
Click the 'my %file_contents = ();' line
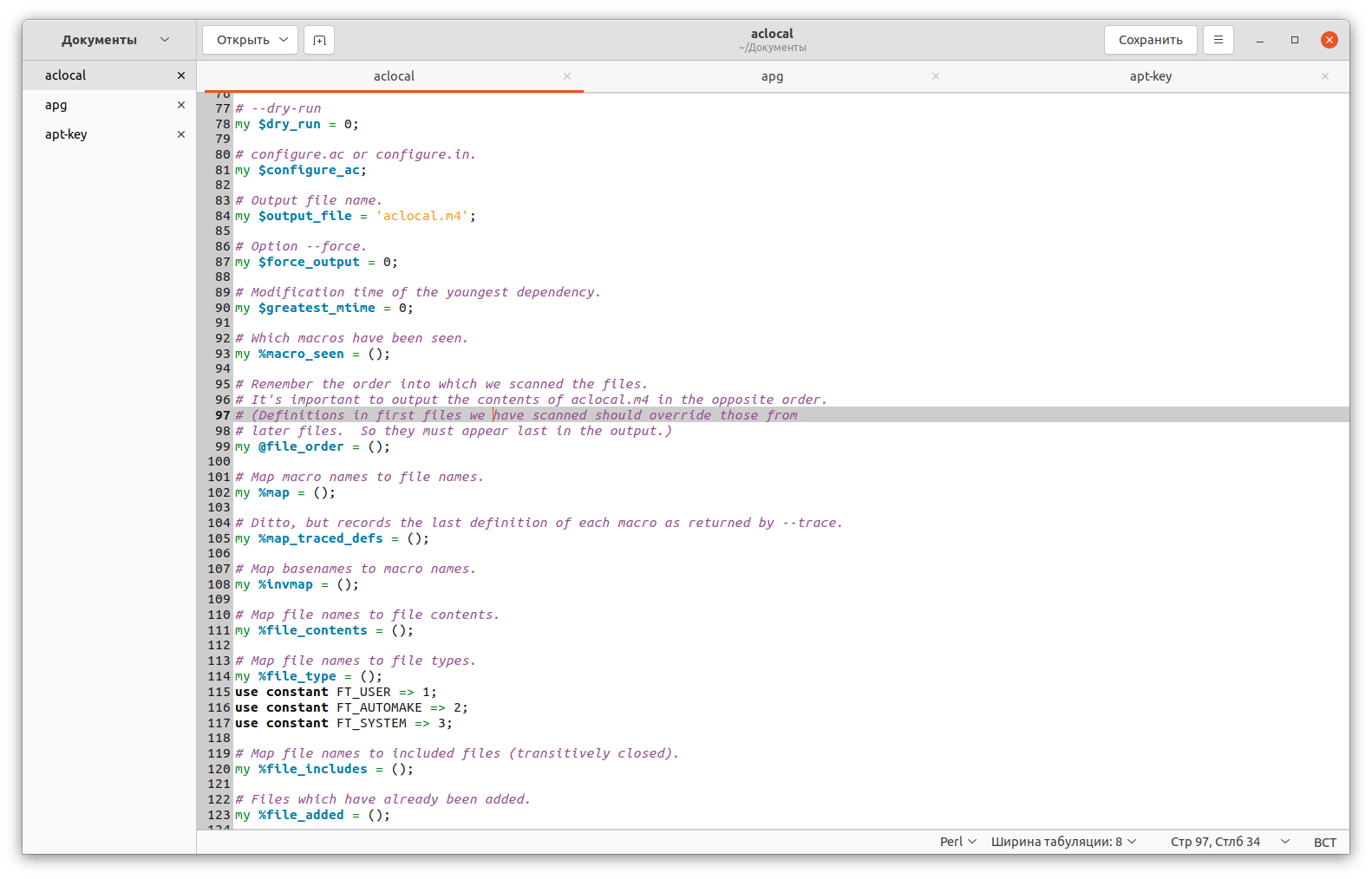[323, 630]
